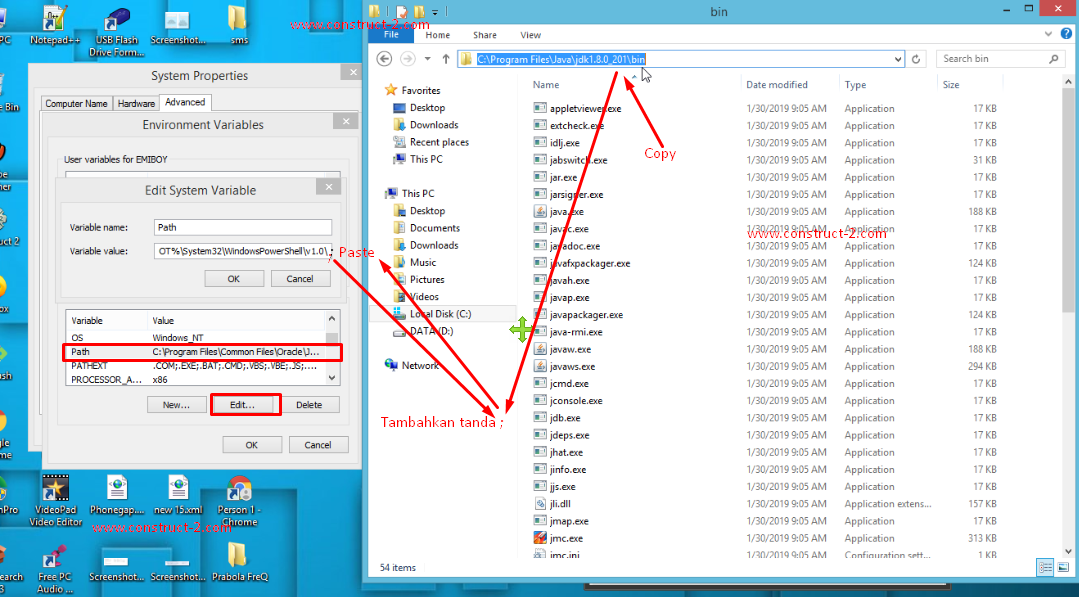This screenshot has height=597, width=1079.
Task: Sort files by Size column
Action: (951, 85)
